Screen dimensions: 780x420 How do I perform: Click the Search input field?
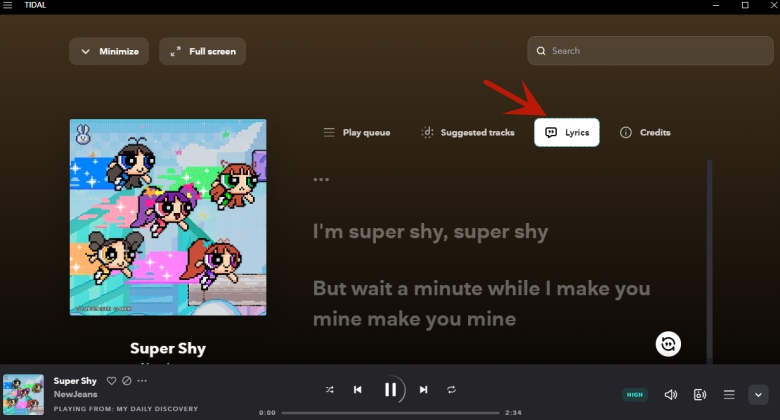[x=650, y=51]
